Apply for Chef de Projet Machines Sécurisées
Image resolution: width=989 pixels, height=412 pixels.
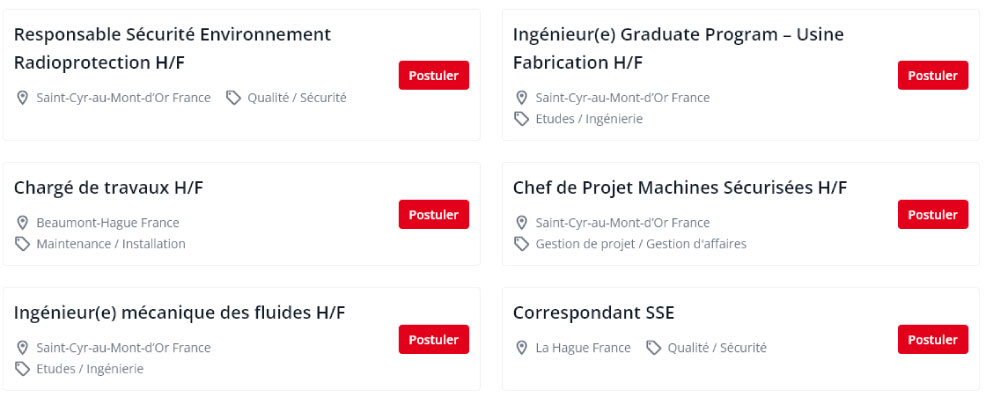[933, 215]
